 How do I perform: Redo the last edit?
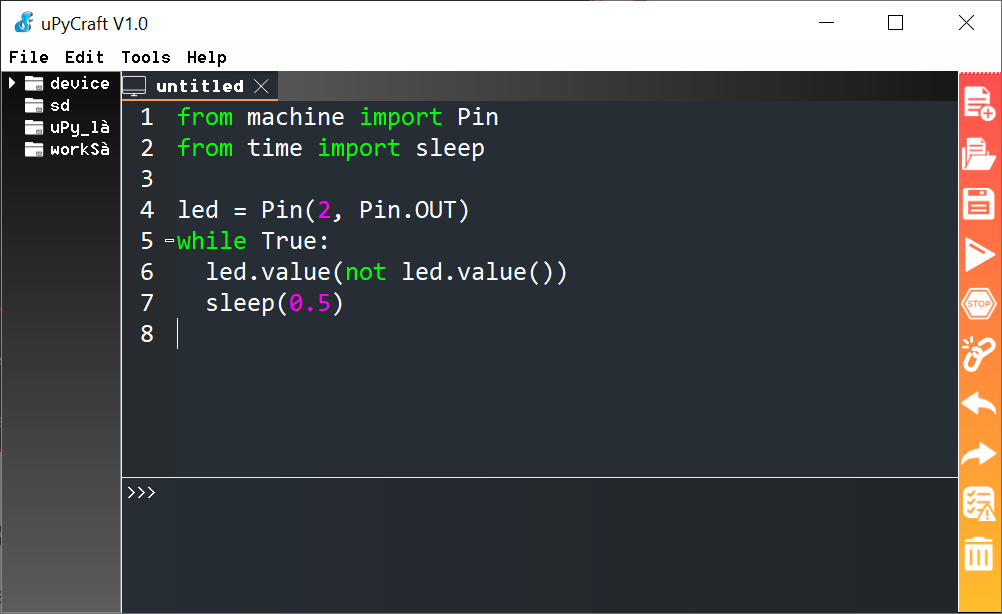978,454
